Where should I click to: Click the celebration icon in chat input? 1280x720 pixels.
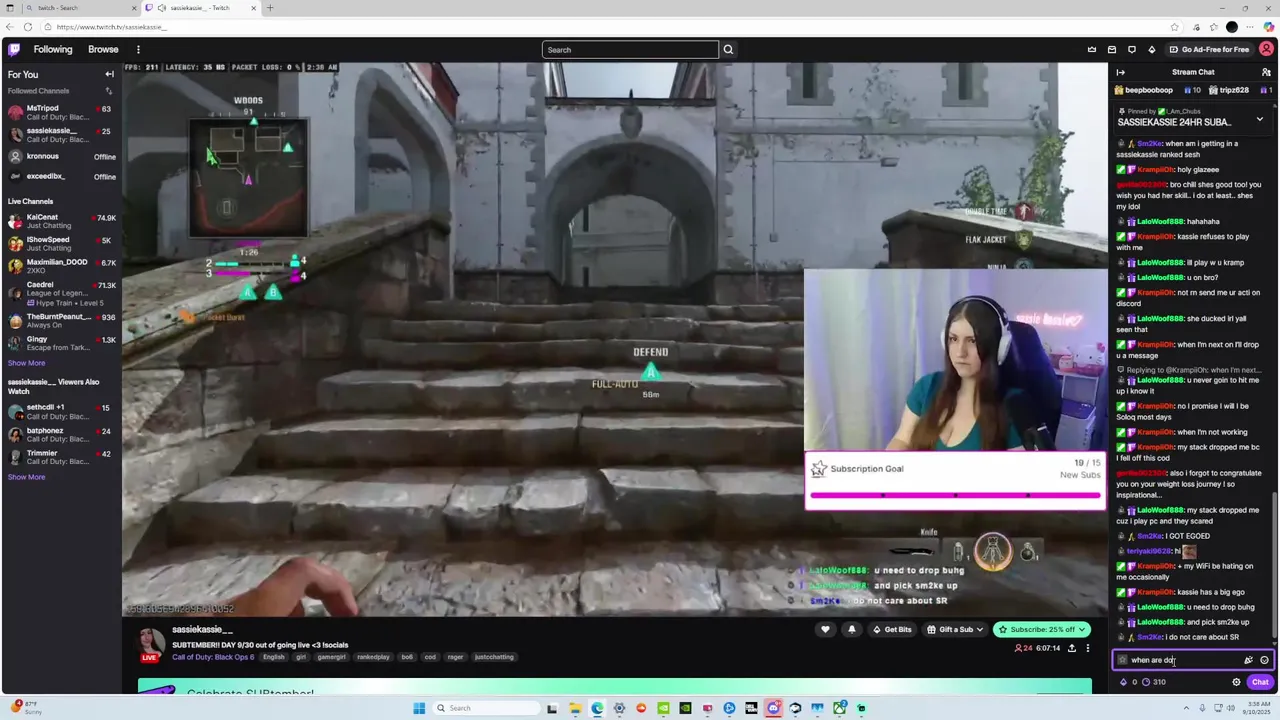tap(1248, 660)
